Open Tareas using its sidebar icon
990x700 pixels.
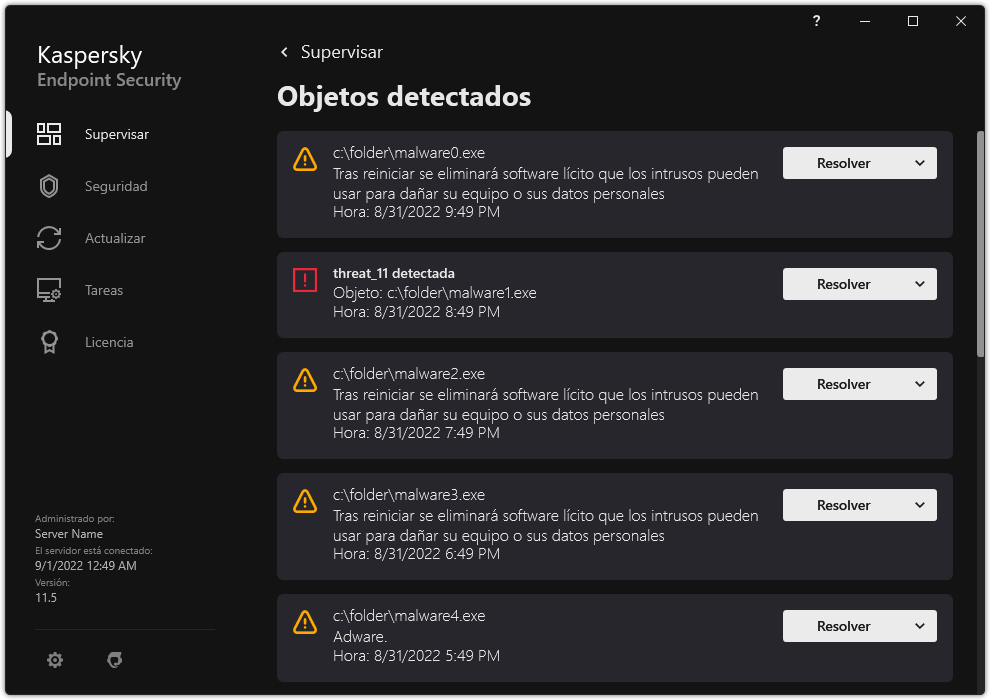[x=48, y=289]
